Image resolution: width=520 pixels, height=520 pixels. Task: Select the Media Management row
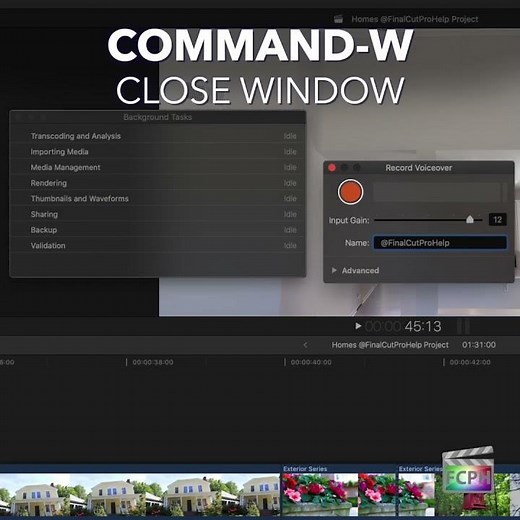pos(158,167)
